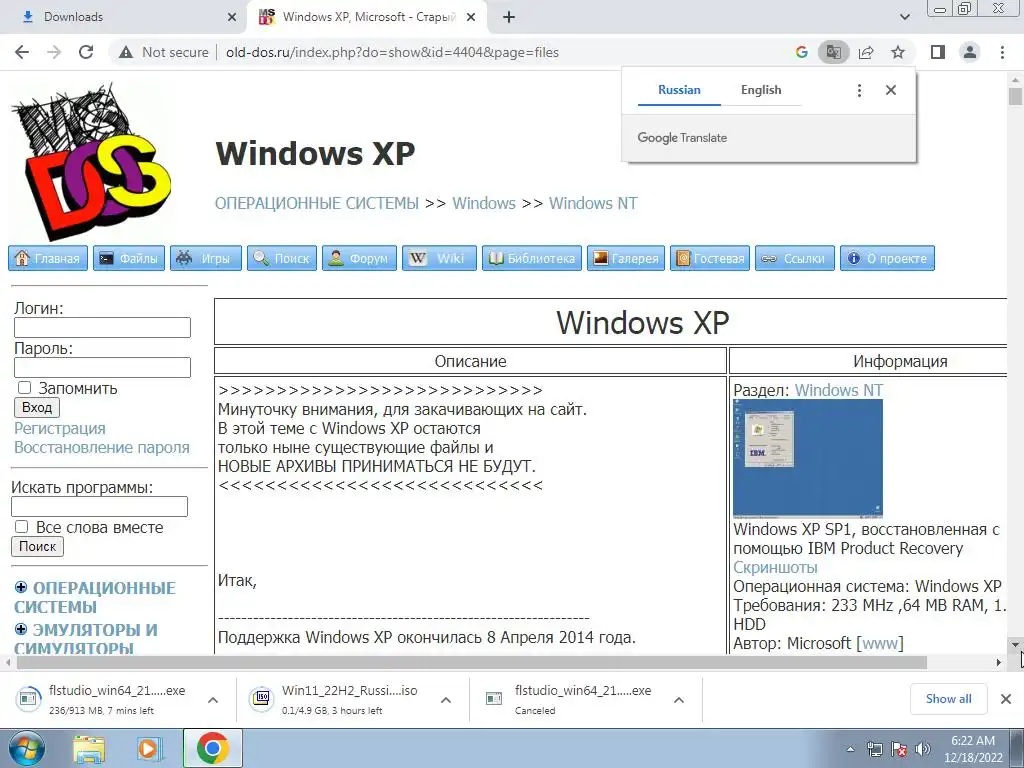Viewport: 1024px width, 768px height.
Task: Open the Форум navigation button
Action: point(359,258)
